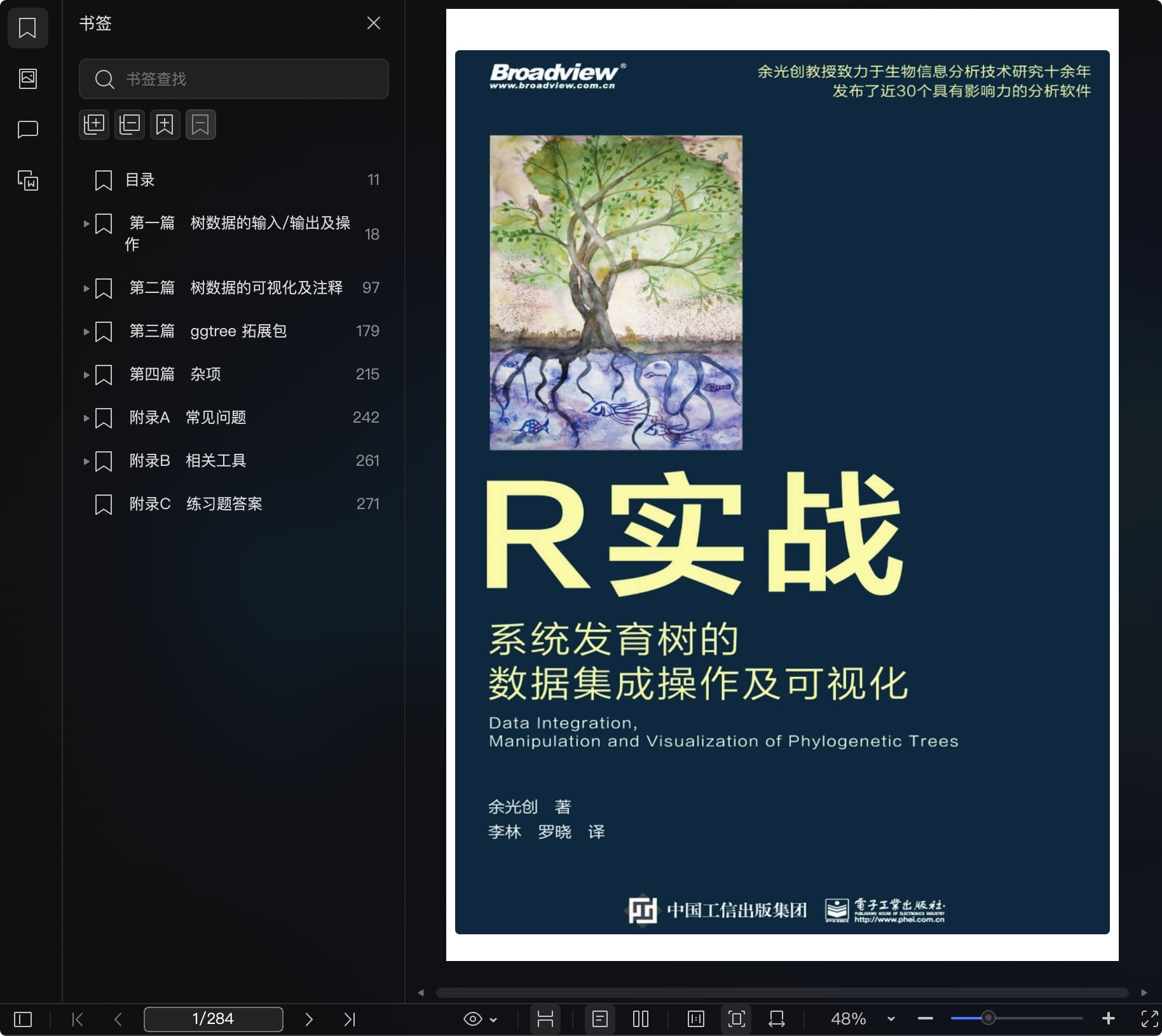Screen dimensions: 1162x1036
Task: Toggle continuous scrolling mode
Action: 545,1019
